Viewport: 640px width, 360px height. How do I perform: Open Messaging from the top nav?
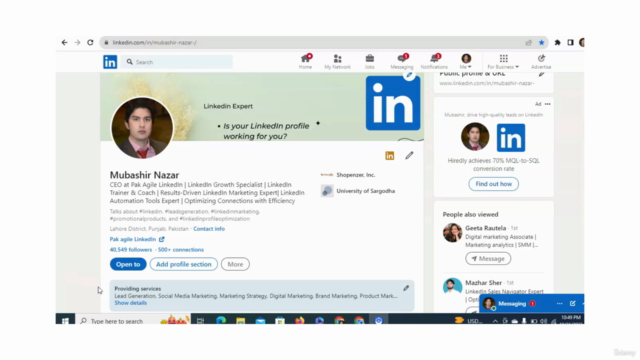(x=402, y=62)
